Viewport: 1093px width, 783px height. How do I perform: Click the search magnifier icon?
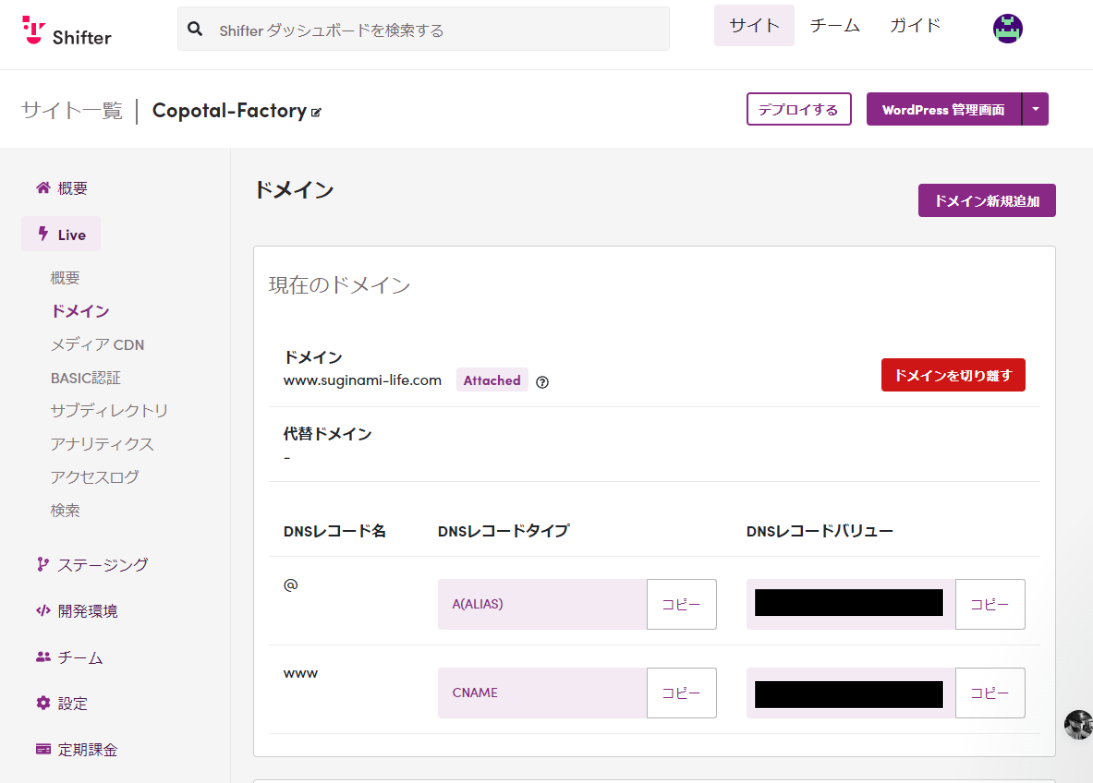(195, 30)
